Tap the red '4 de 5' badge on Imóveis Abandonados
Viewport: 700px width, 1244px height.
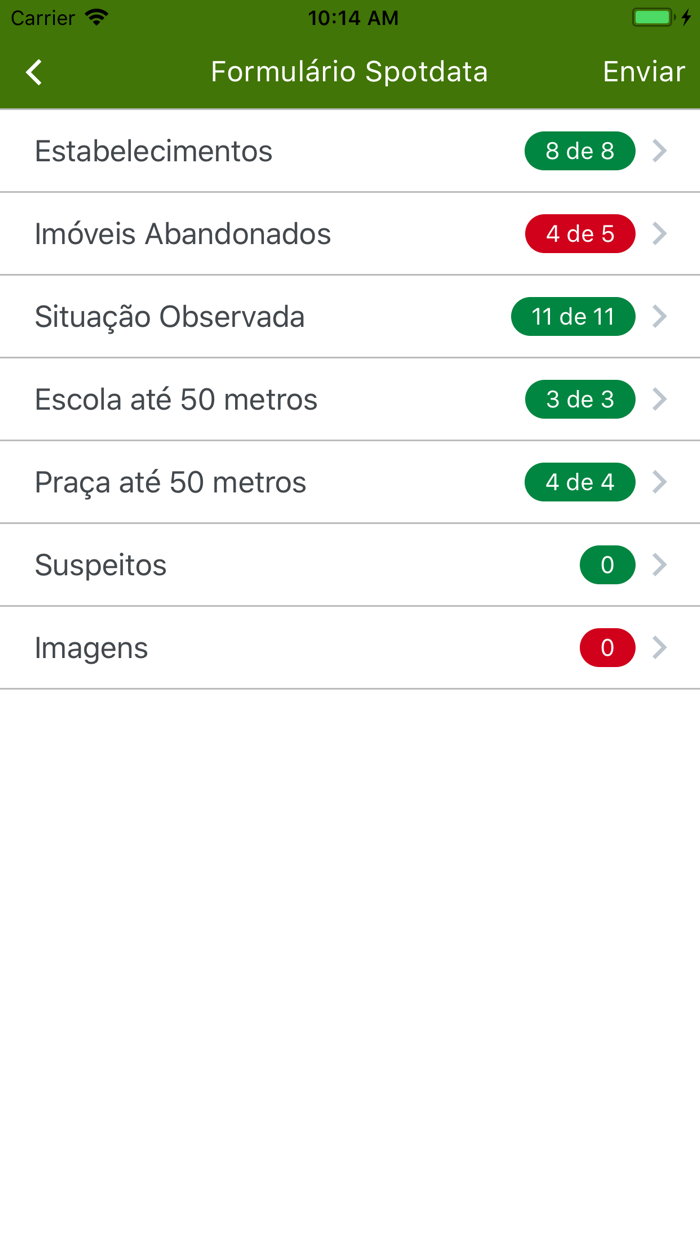(580, 233)
